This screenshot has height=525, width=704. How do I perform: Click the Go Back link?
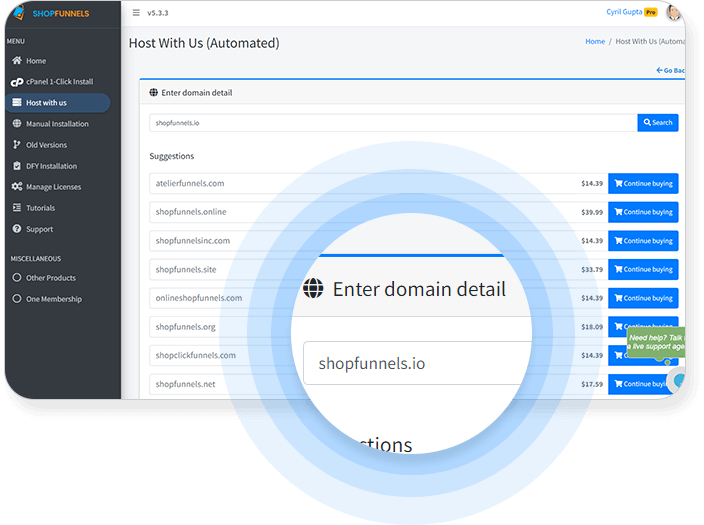pyautogui.click(x=670, y=71)
